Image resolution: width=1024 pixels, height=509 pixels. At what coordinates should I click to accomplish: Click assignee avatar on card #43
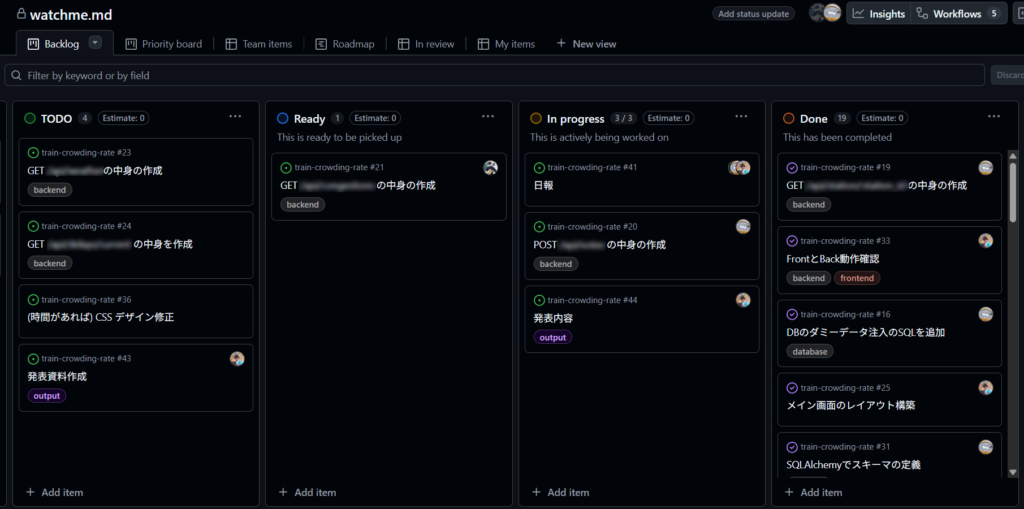click(237, 358)
